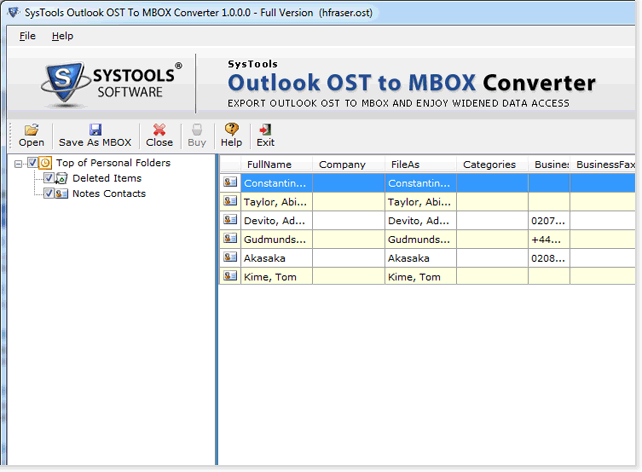Click contact card icon for Constantin row

click(x=230, y=182)
